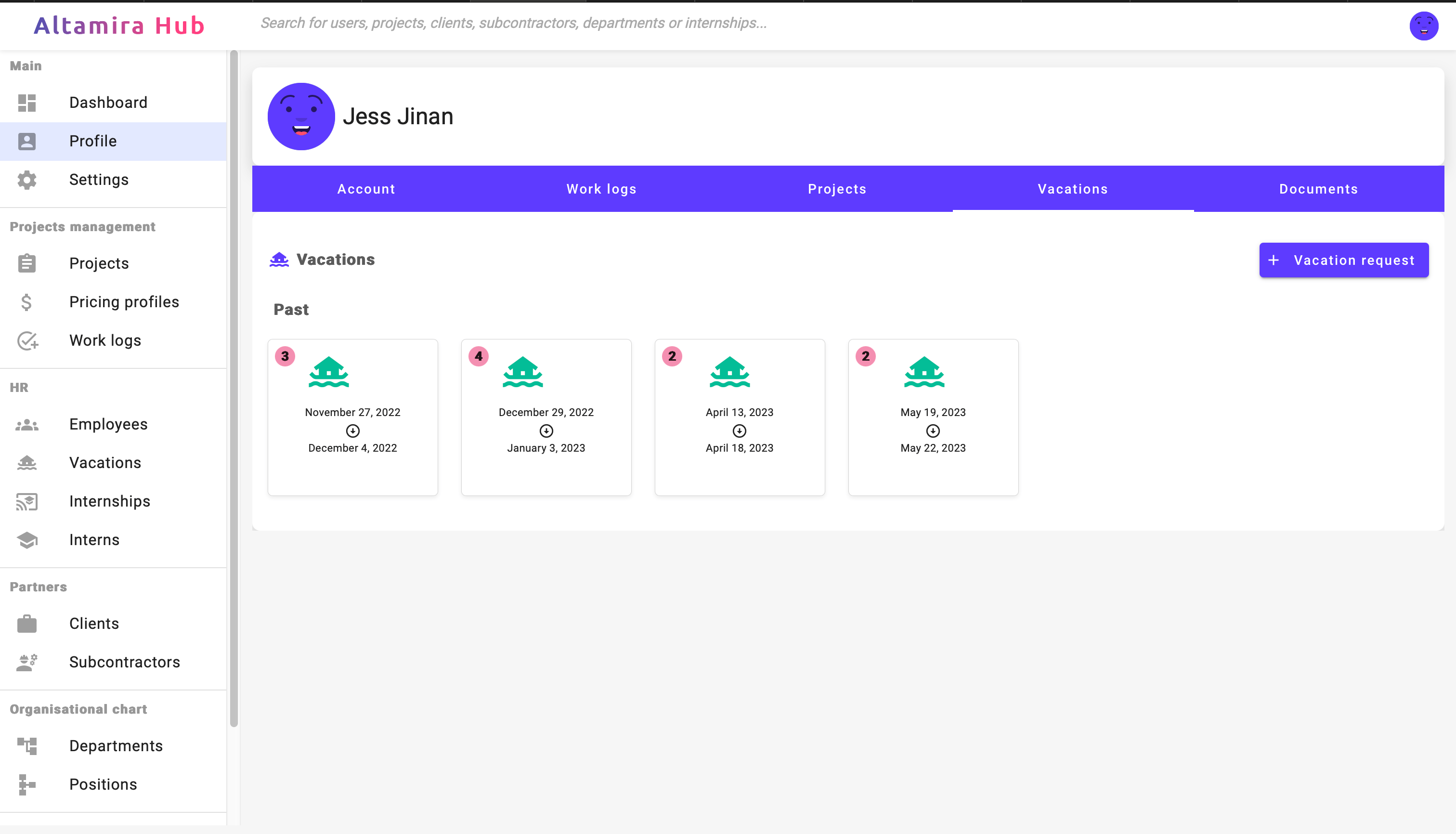Open the Account tab
The width and height of the screenshot is (1456, 834).
point(366,189)
